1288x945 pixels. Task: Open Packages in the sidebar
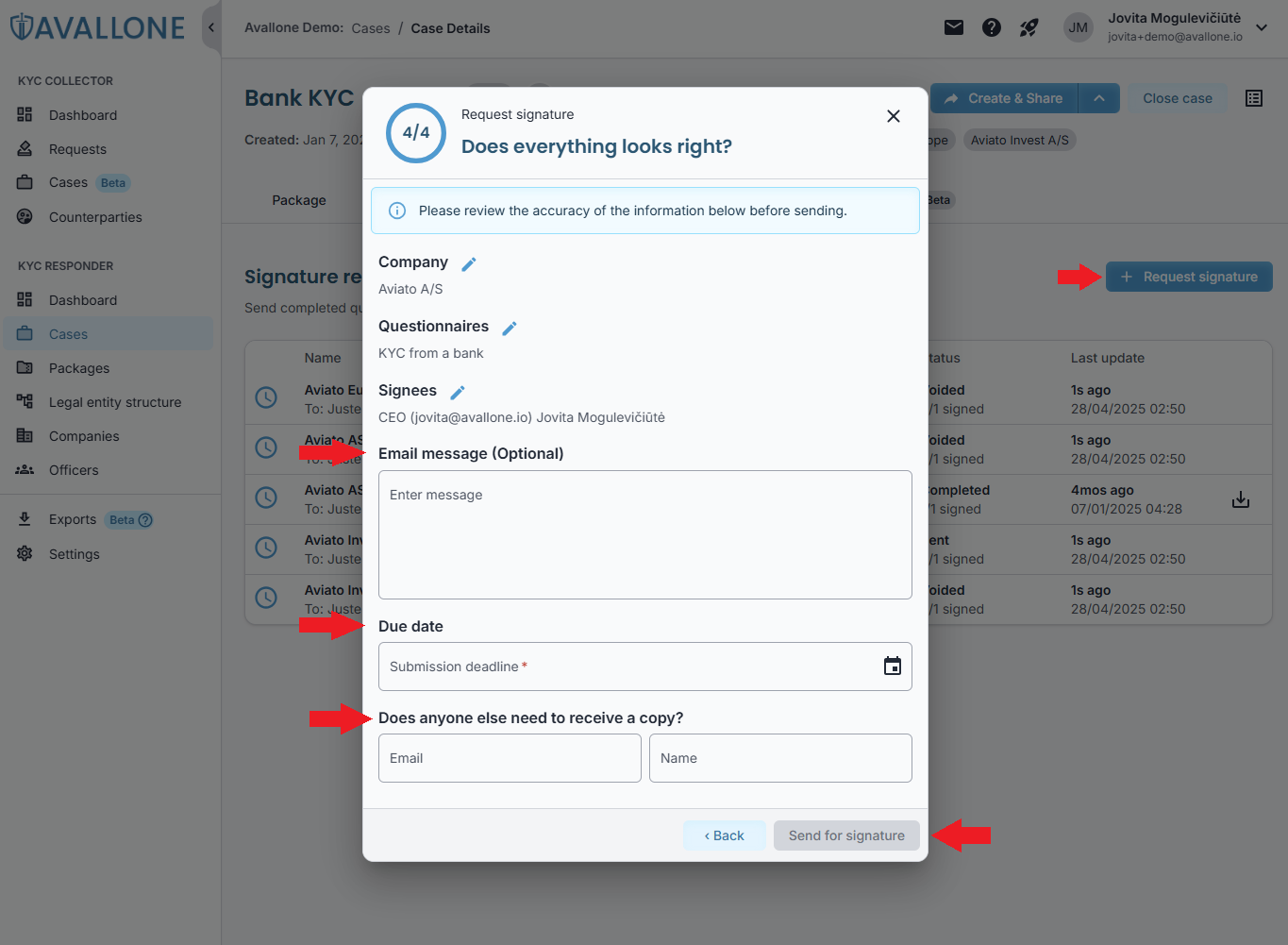79,368
